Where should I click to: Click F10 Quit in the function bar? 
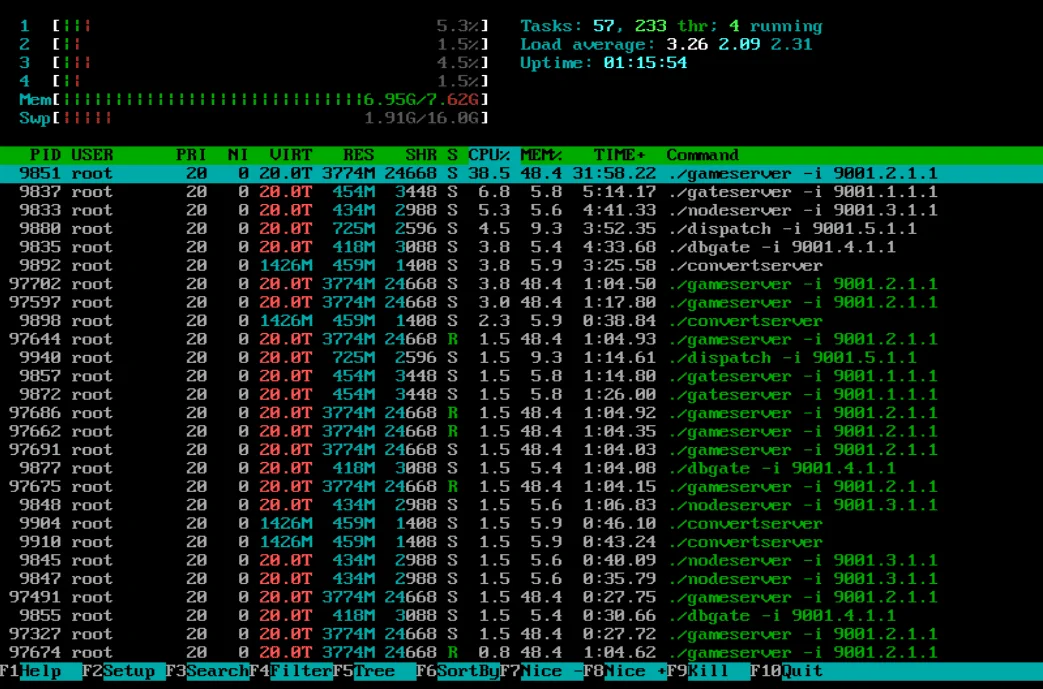787,672
